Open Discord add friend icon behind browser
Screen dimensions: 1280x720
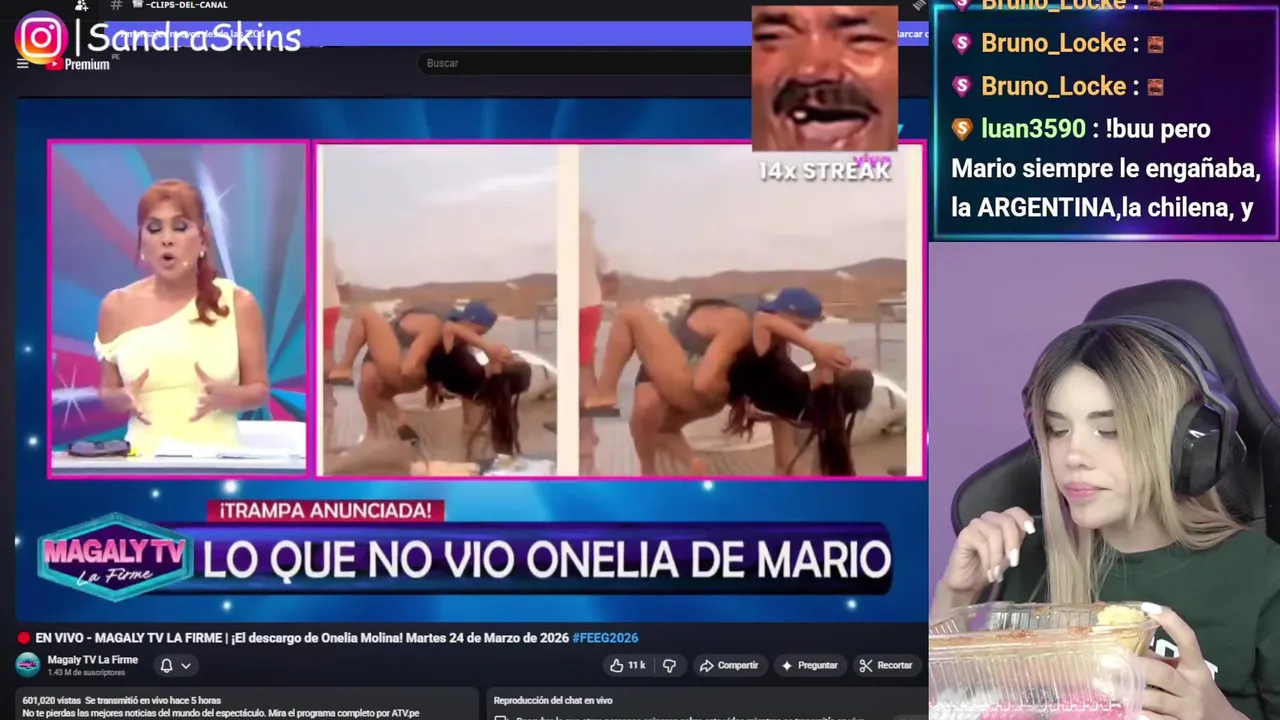coord(81,6)
